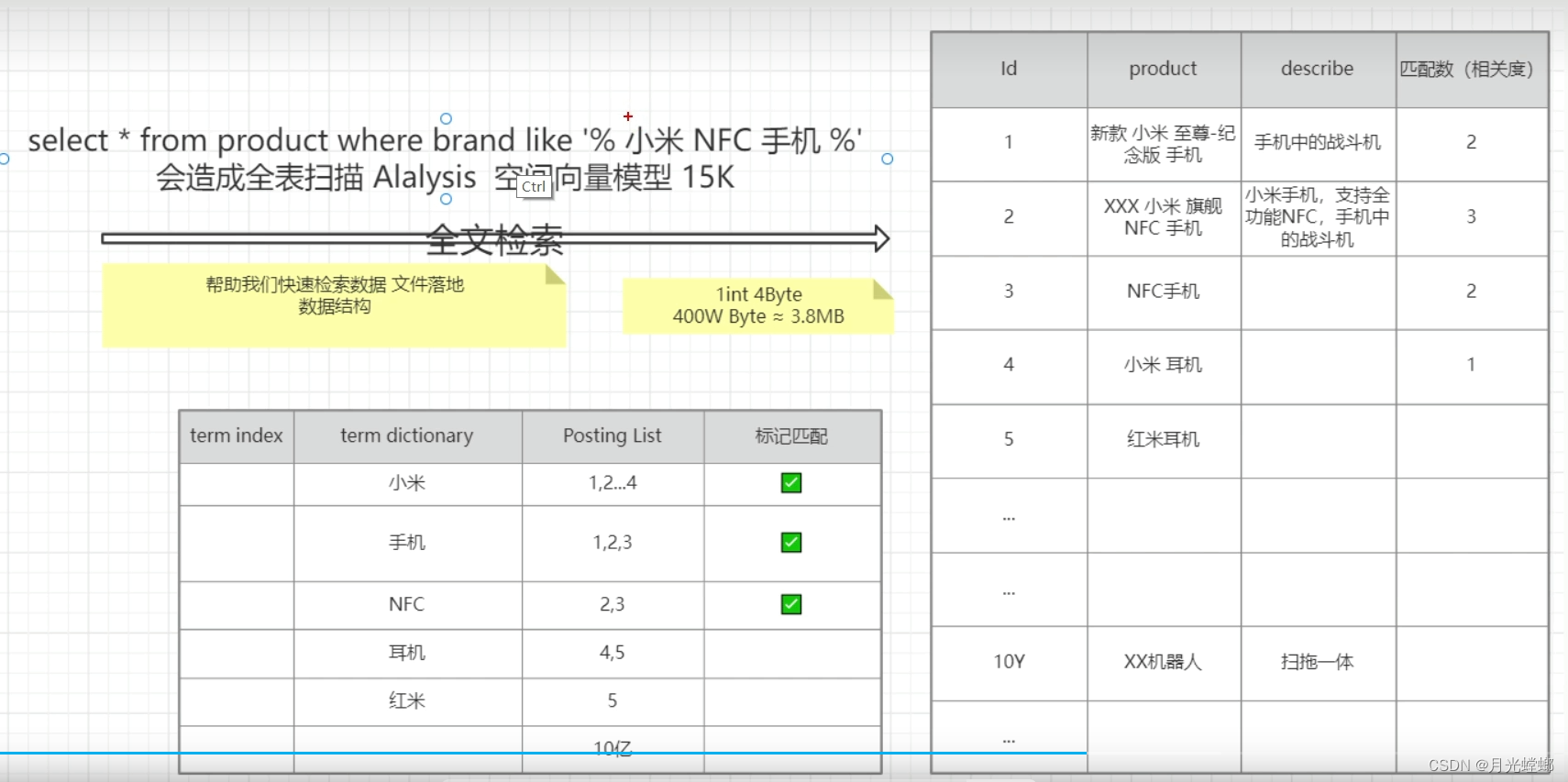
Task: Click the posting list cell '1,2,3'
Action: (x=613, y=543)
